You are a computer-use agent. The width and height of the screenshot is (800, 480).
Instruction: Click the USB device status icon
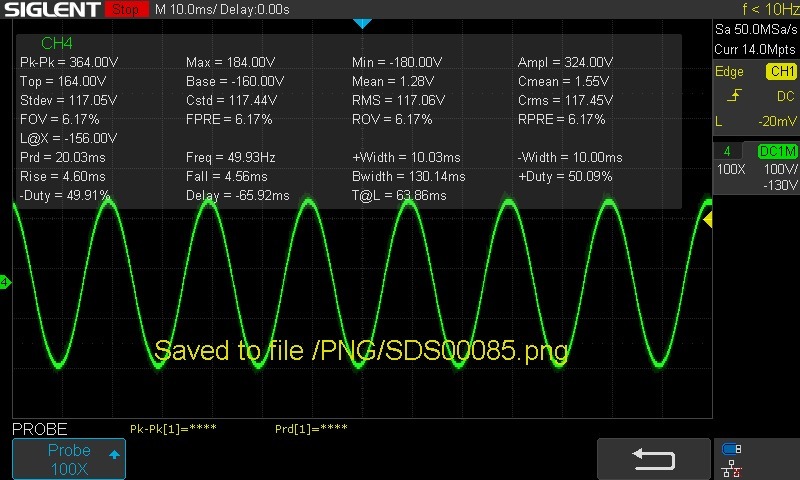[731, 449]
